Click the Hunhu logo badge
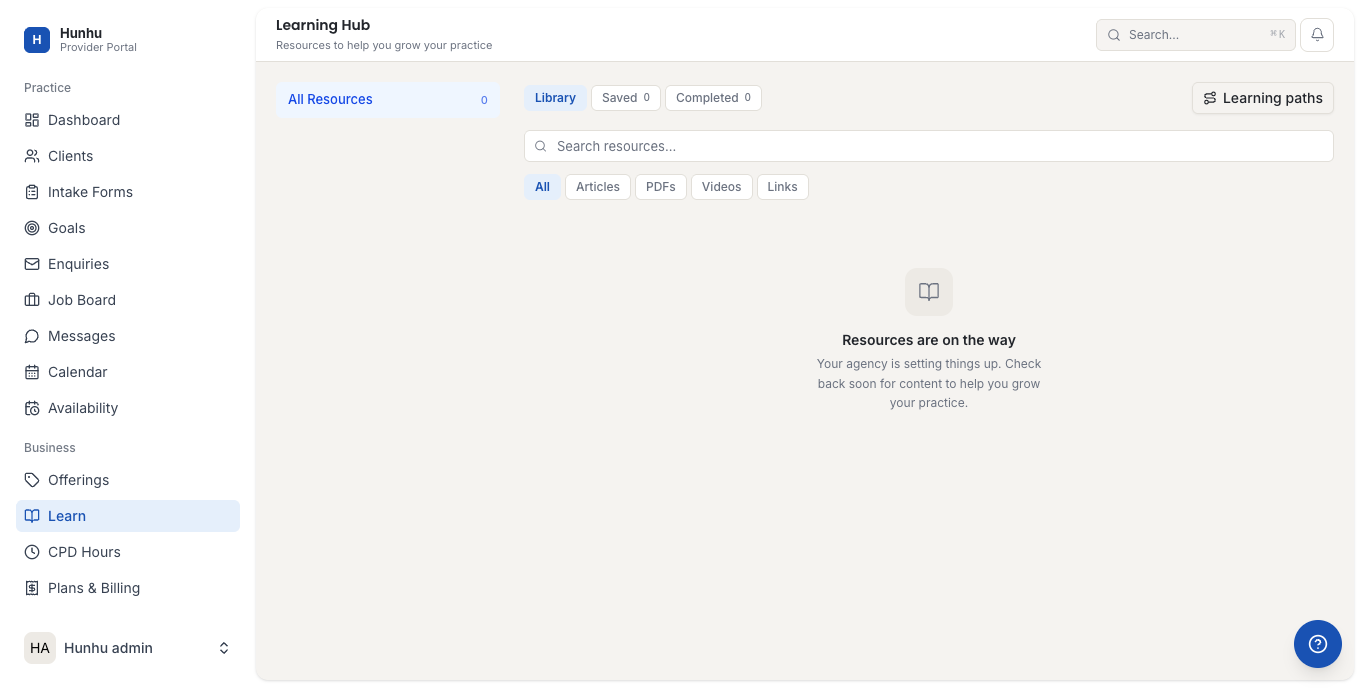 click(x=37, y=40)
